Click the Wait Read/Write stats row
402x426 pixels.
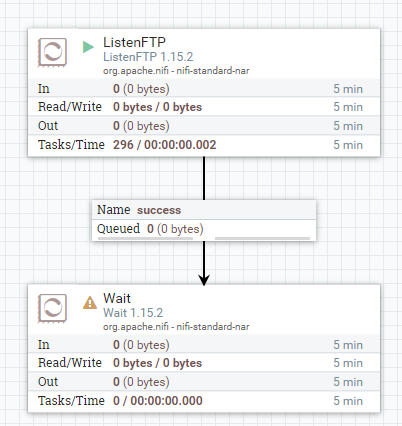[204, 363]
